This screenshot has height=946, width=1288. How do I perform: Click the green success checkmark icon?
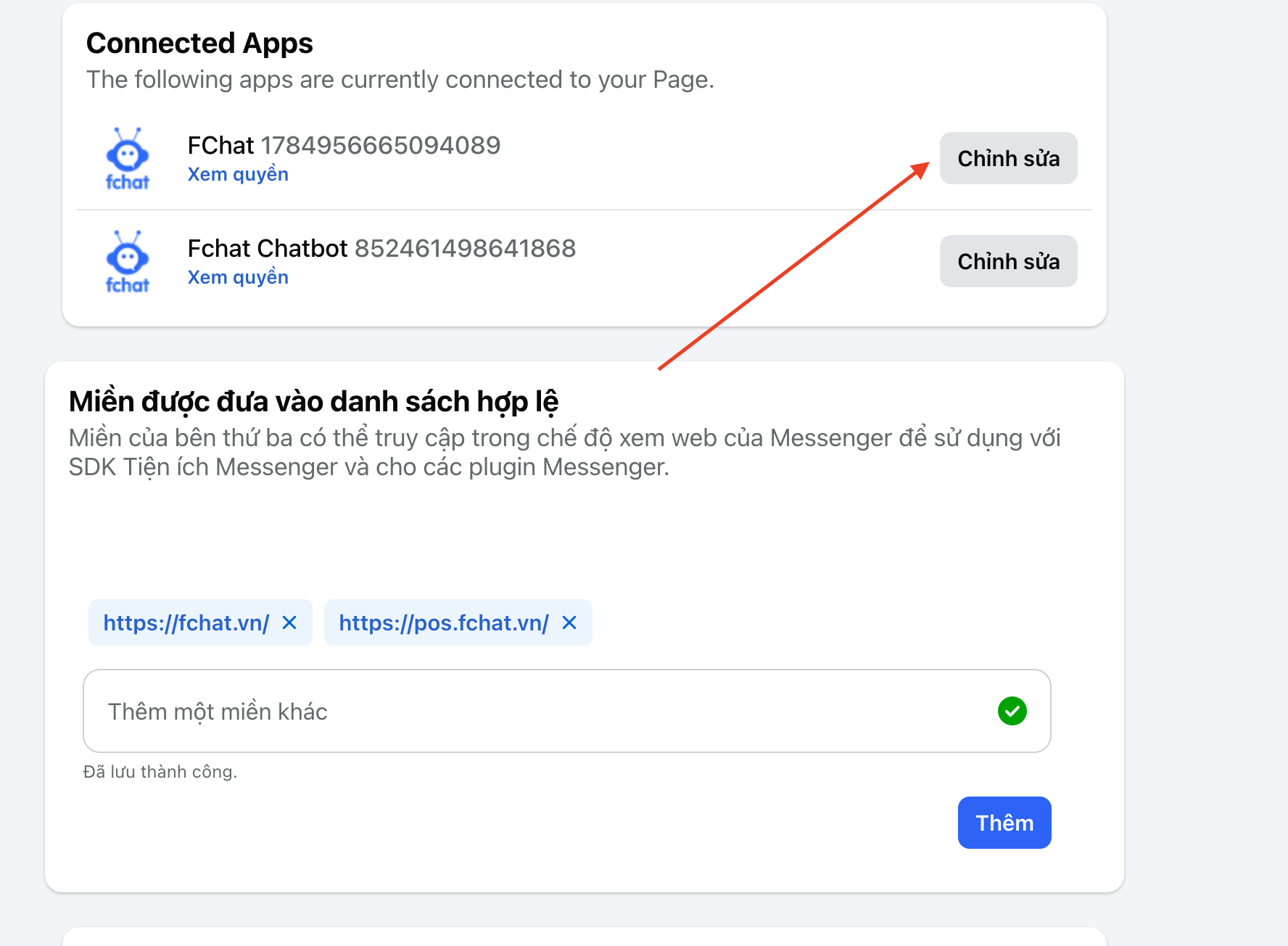pos(1012,711)
